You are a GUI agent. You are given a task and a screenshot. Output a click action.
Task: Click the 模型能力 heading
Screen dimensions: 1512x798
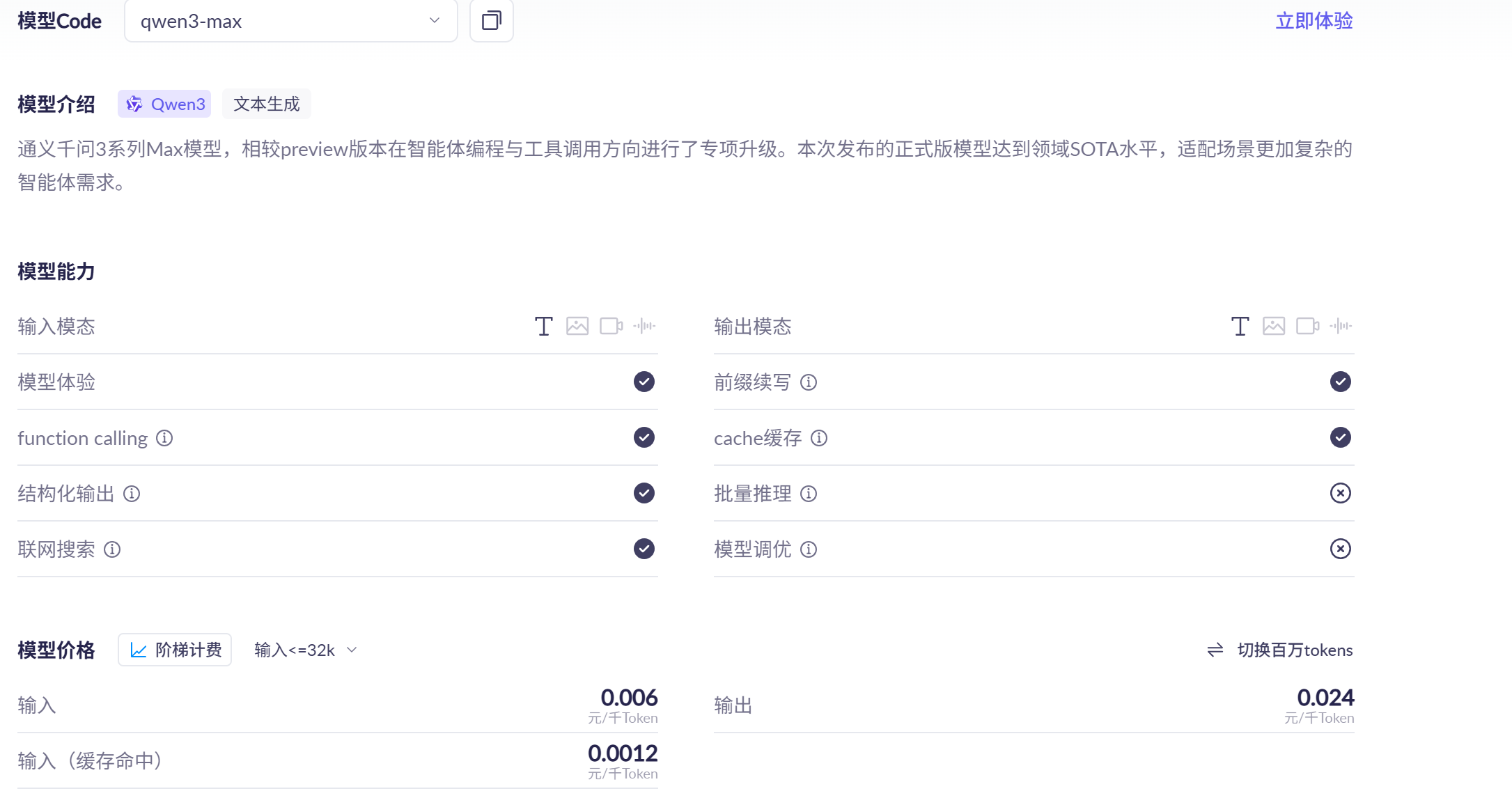point(56,271)
